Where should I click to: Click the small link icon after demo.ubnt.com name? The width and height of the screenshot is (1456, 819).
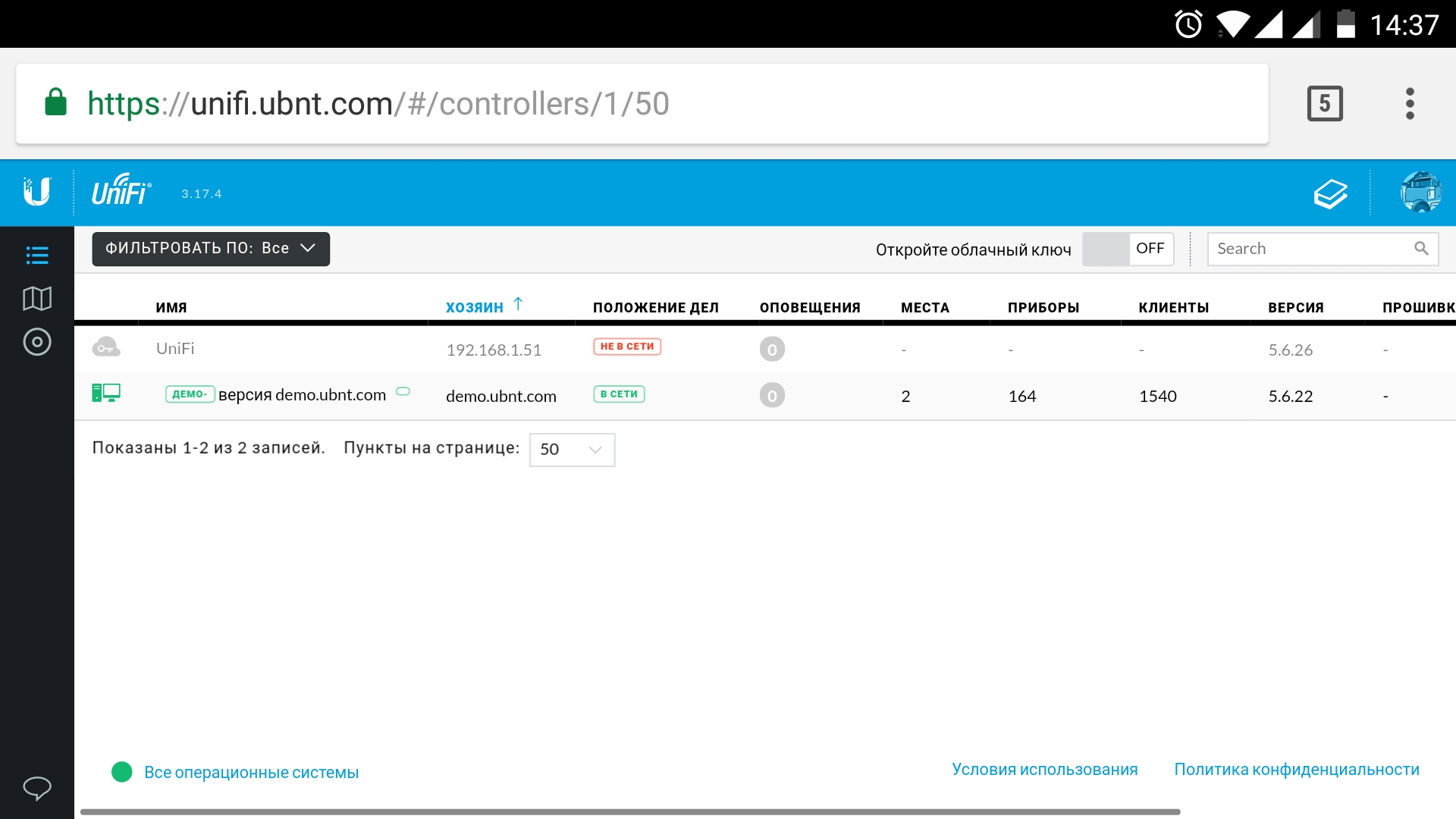tap(403, 391)
